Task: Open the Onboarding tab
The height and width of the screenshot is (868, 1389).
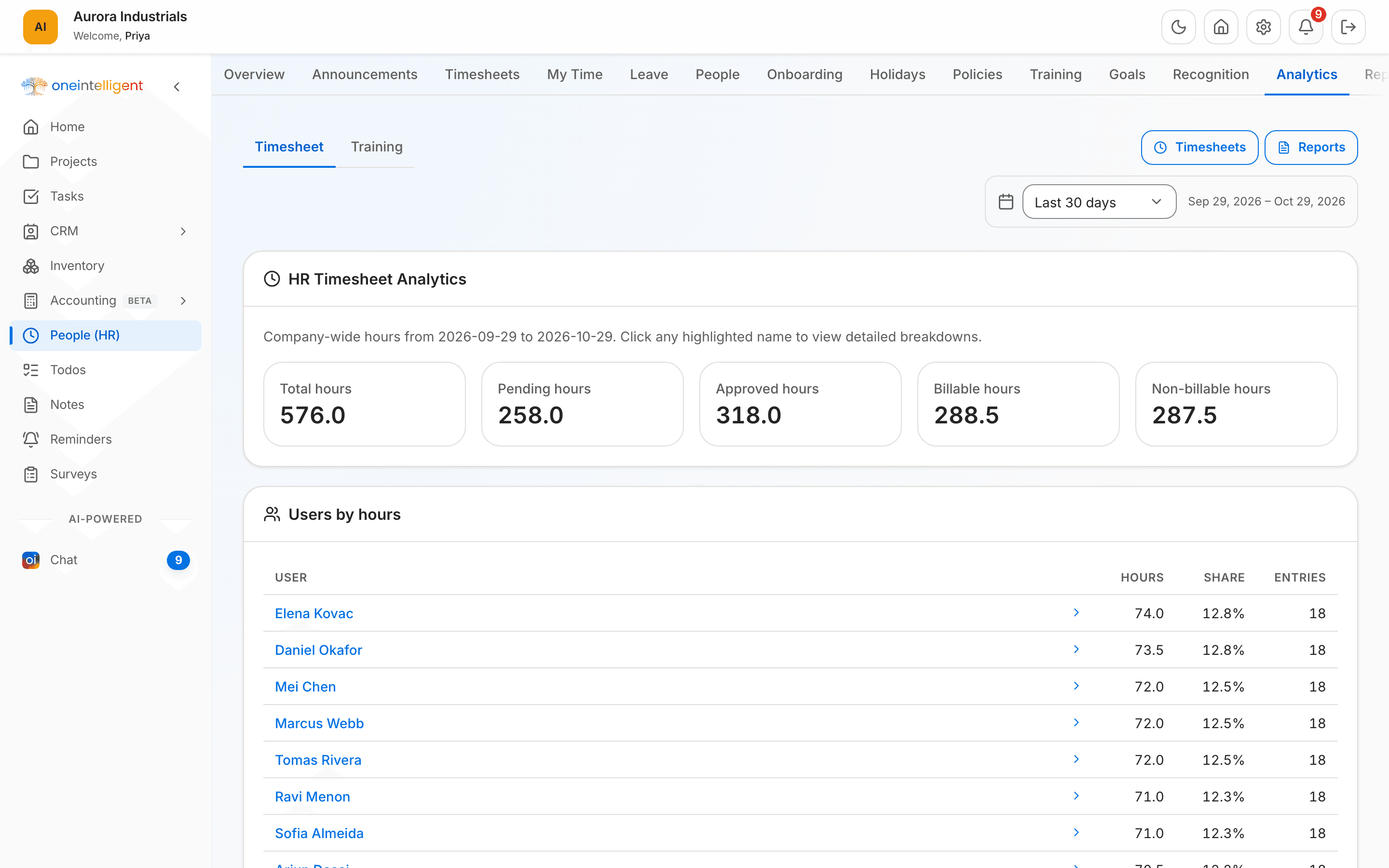Action: click(804, 75)
